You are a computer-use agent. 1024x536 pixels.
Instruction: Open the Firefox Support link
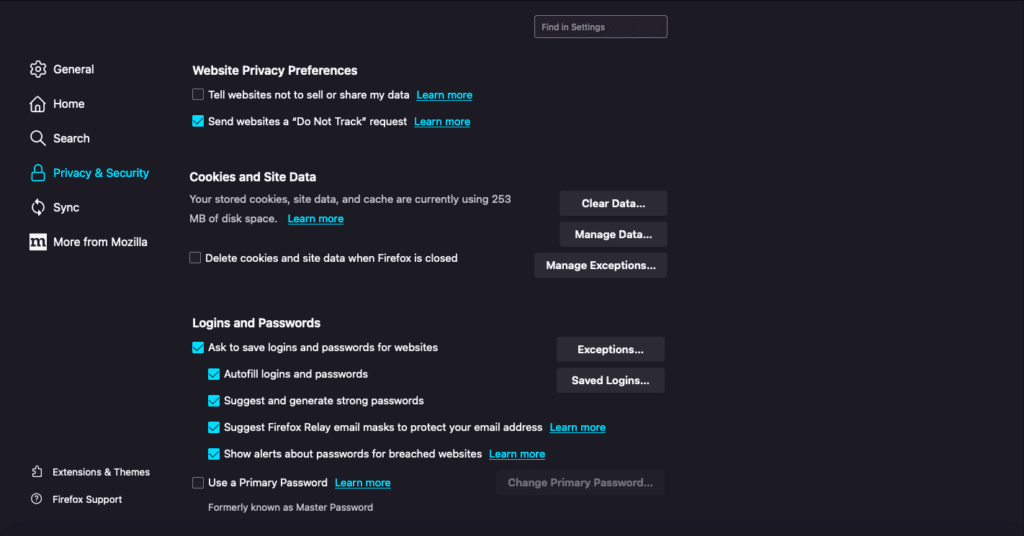click(x=87, y=499)
